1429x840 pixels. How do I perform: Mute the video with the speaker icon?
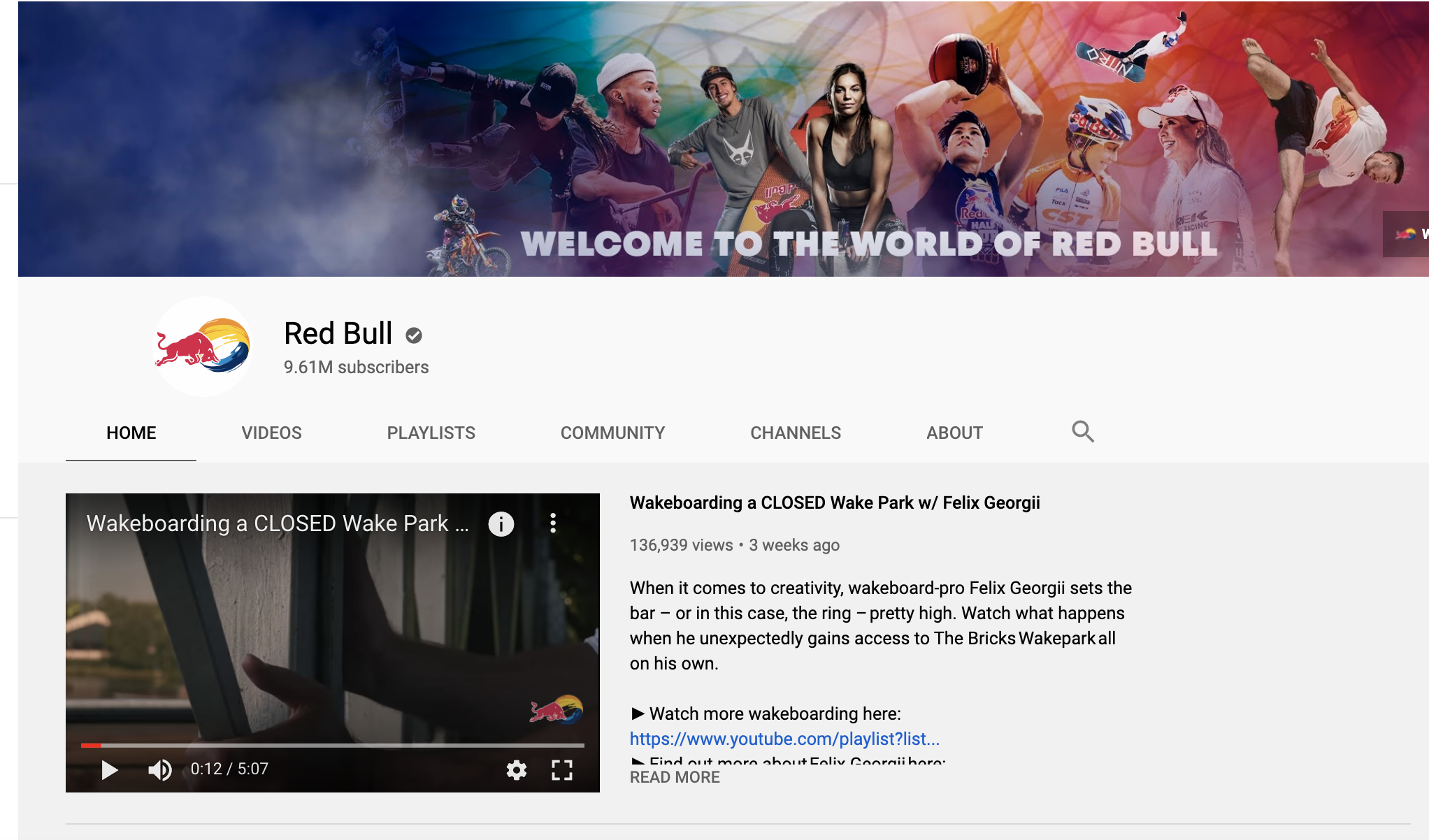pos(160,769)
